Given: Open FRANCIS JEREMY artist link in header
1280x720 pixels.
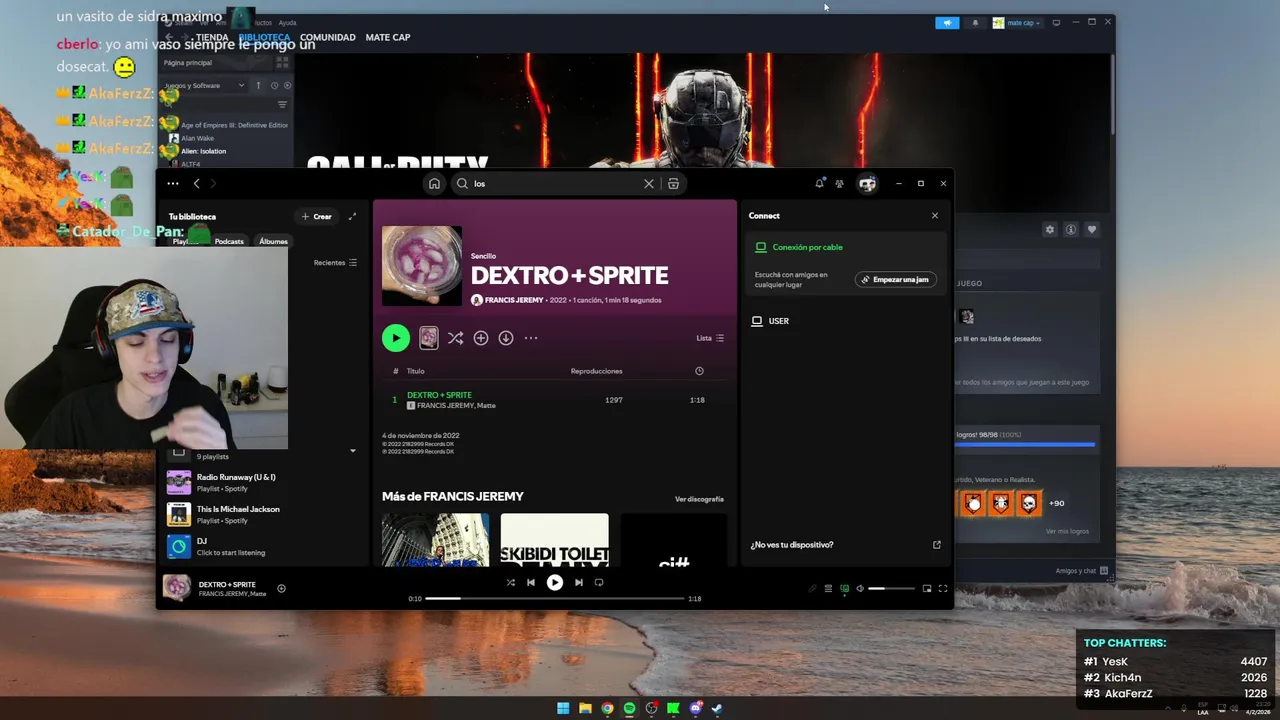Looking at the screenshot, I should [x=514, y=300].
